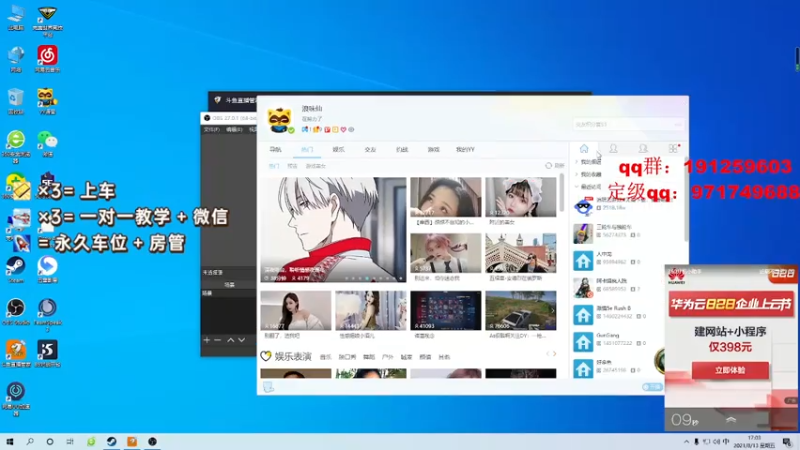Open the Recycle Bin desktop icon

(x=15, y=101)
